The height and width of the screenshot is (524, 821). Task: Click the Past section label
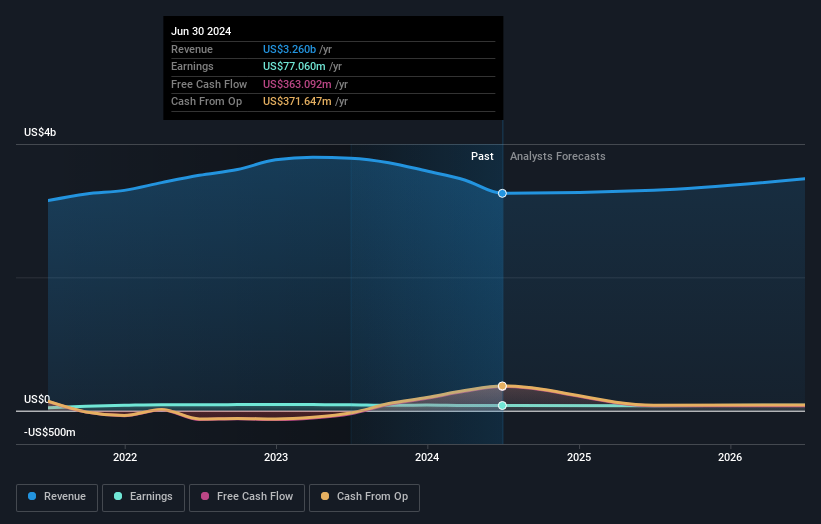tap(482, 156)
